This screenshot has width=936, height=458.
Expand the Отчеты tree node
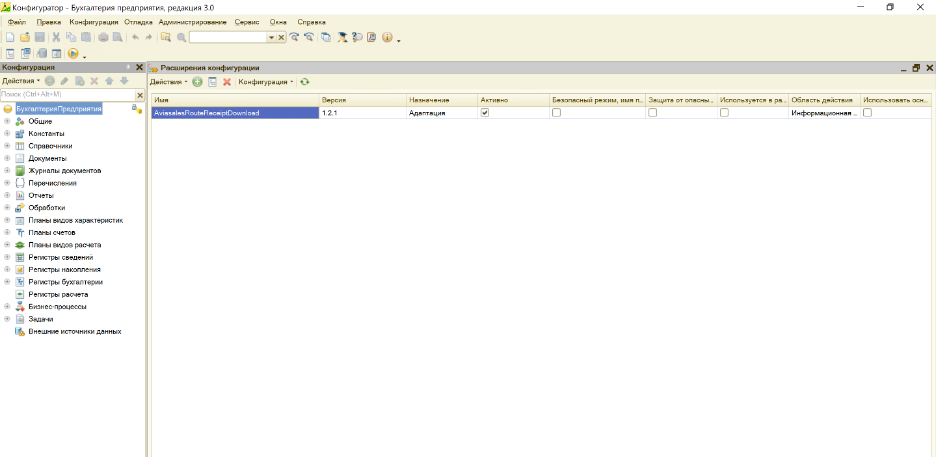point(7,195)
